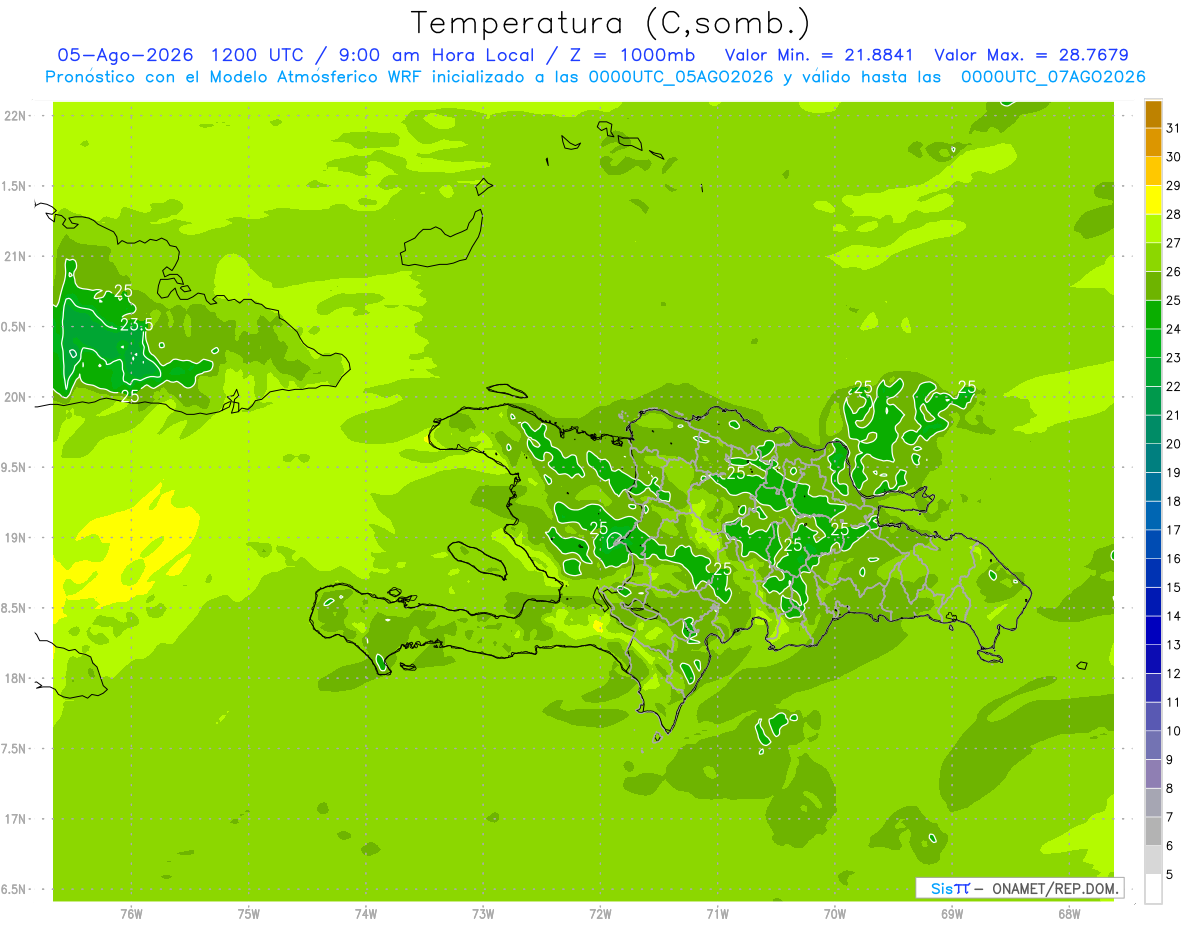Click the legend value '28'

pos(1173,214)
